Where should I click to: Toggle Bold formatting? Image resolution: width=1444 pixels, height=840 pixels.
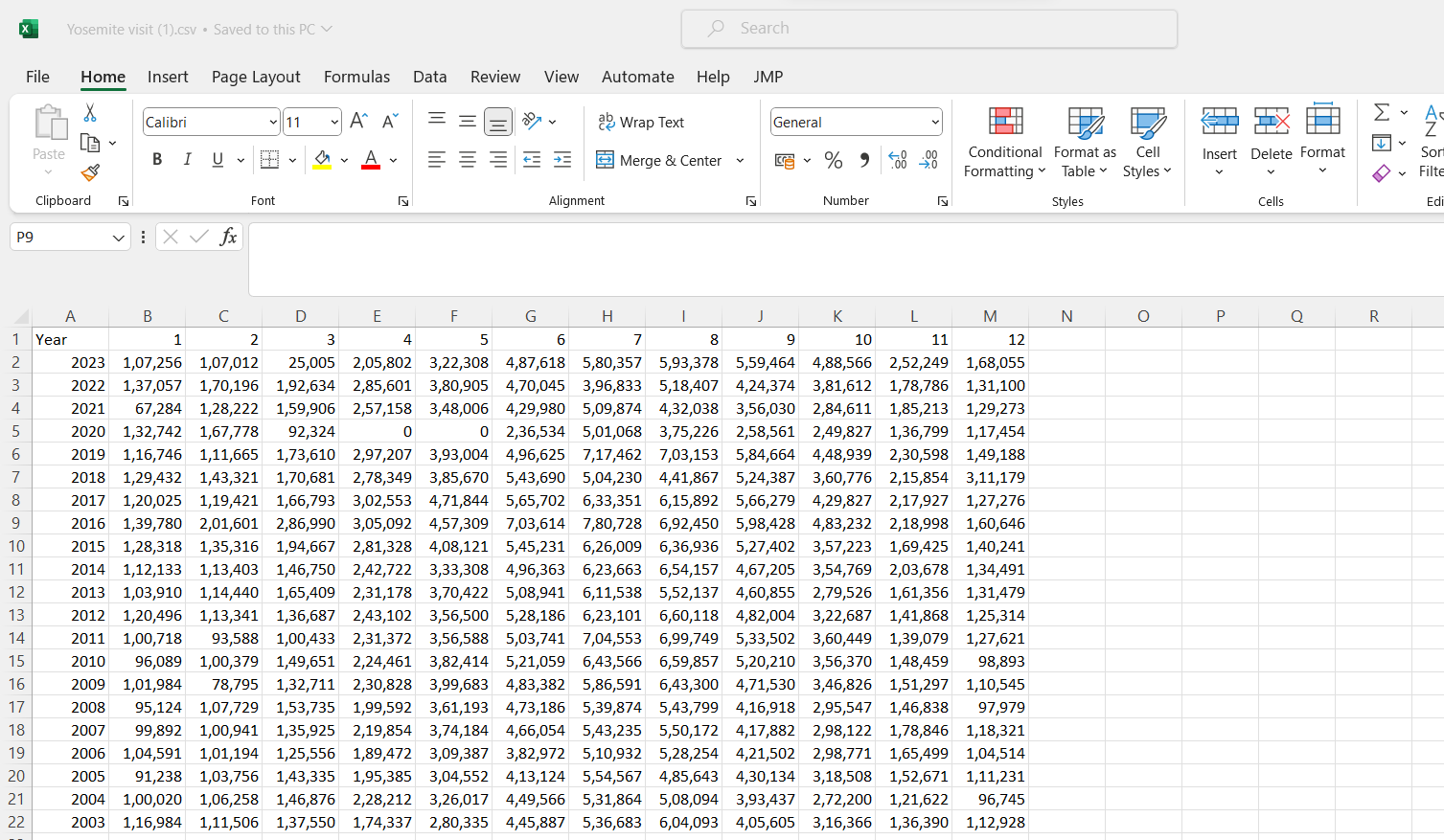[157, 159]
